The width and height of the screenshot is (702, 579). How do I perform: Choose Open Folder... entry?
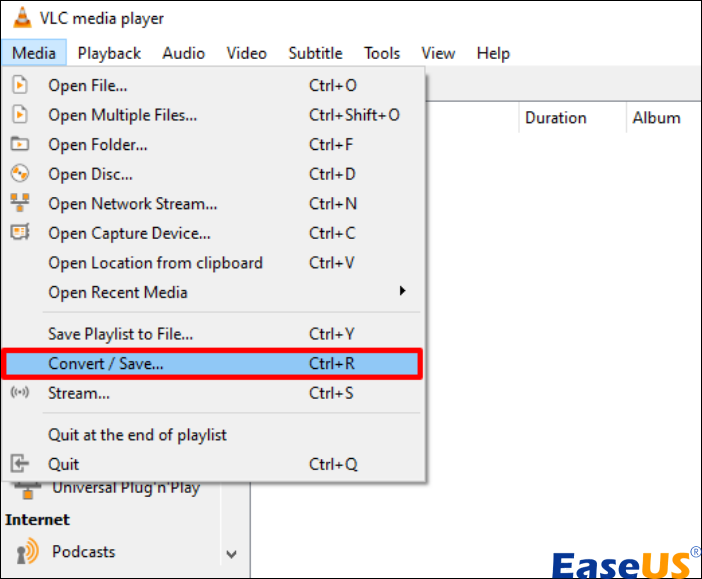213,144
